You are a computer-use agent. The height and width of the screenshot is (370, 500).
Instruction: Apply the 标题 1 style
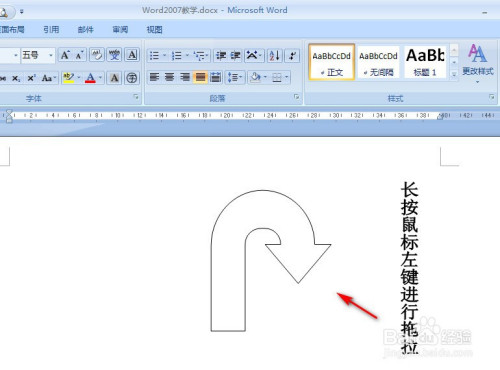click(425, 62)
